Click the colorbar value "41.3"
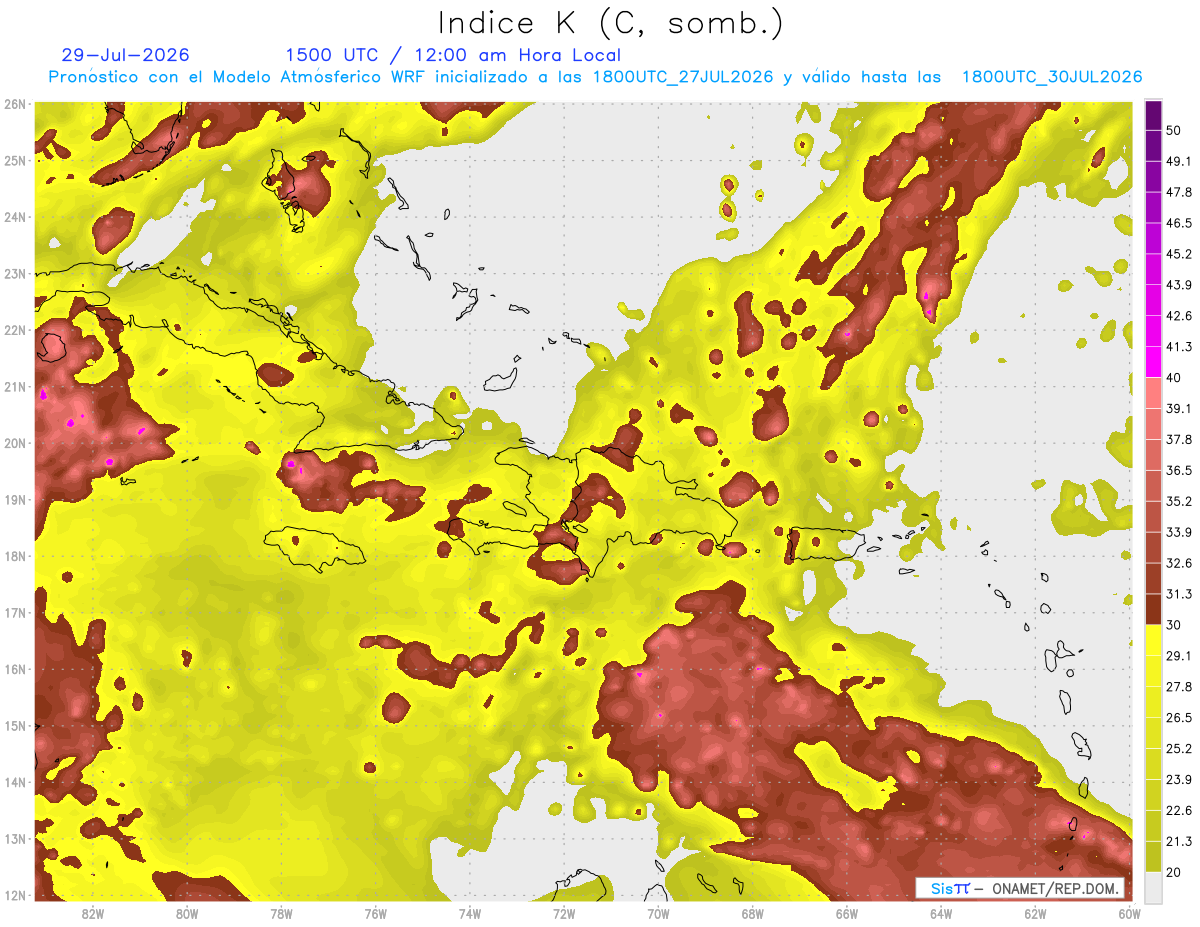Image resolution: width=1200 pixels, height=927 pixels. [1179, 347]
